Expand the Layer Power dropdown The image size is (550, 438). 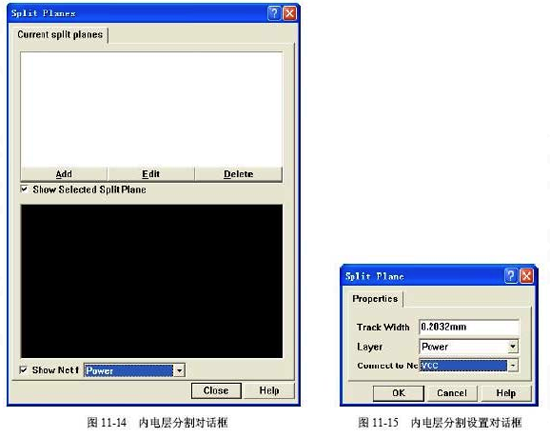[513, 346]
